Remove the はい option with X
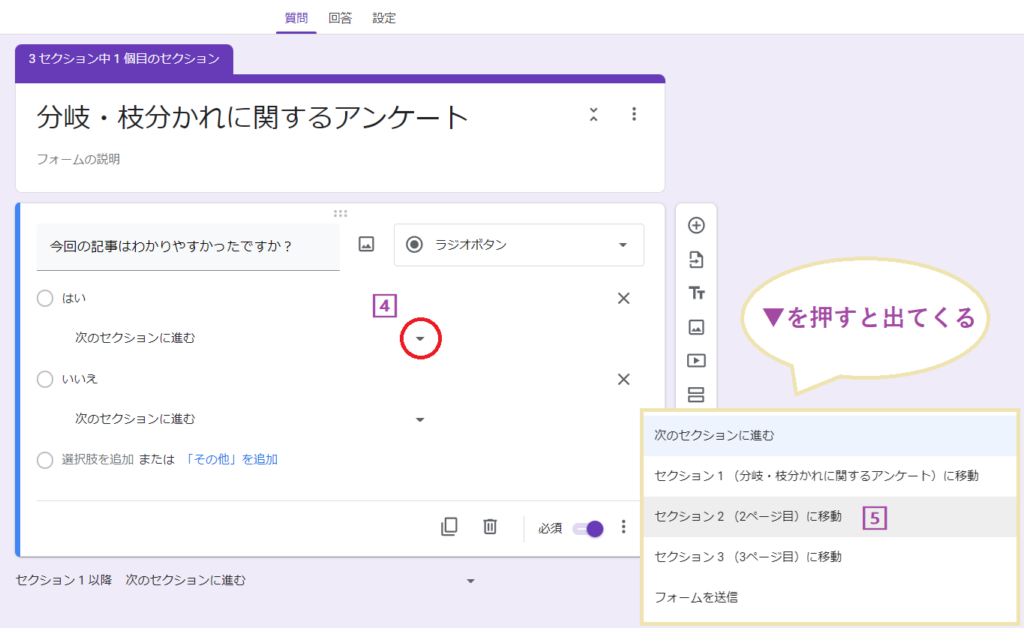The width and height of the screenshot is (1024, 628). click(623, 298)
